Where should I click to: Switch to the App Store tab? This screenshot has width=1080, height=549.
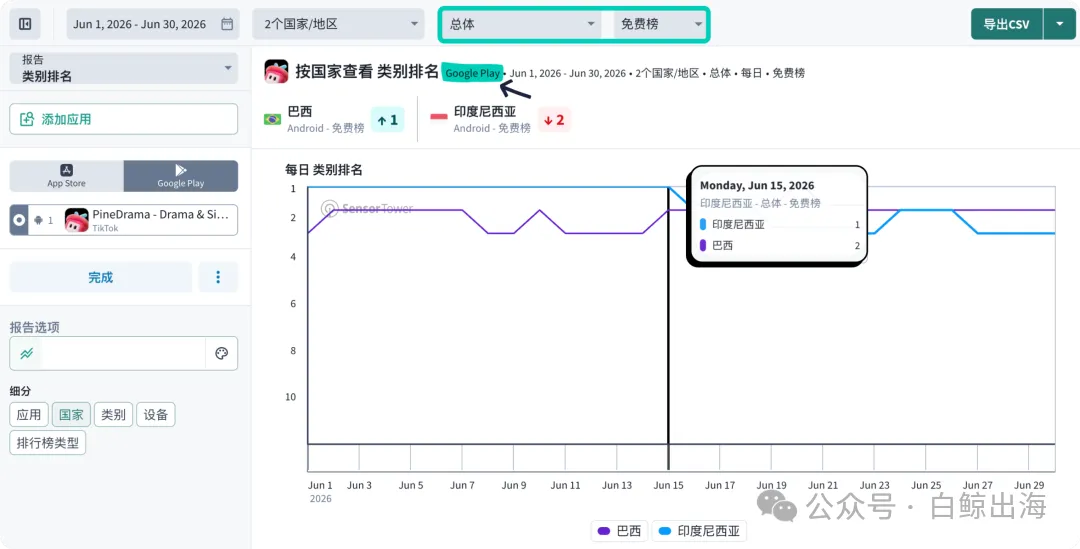pyautogui.click(x=66, y=176)
